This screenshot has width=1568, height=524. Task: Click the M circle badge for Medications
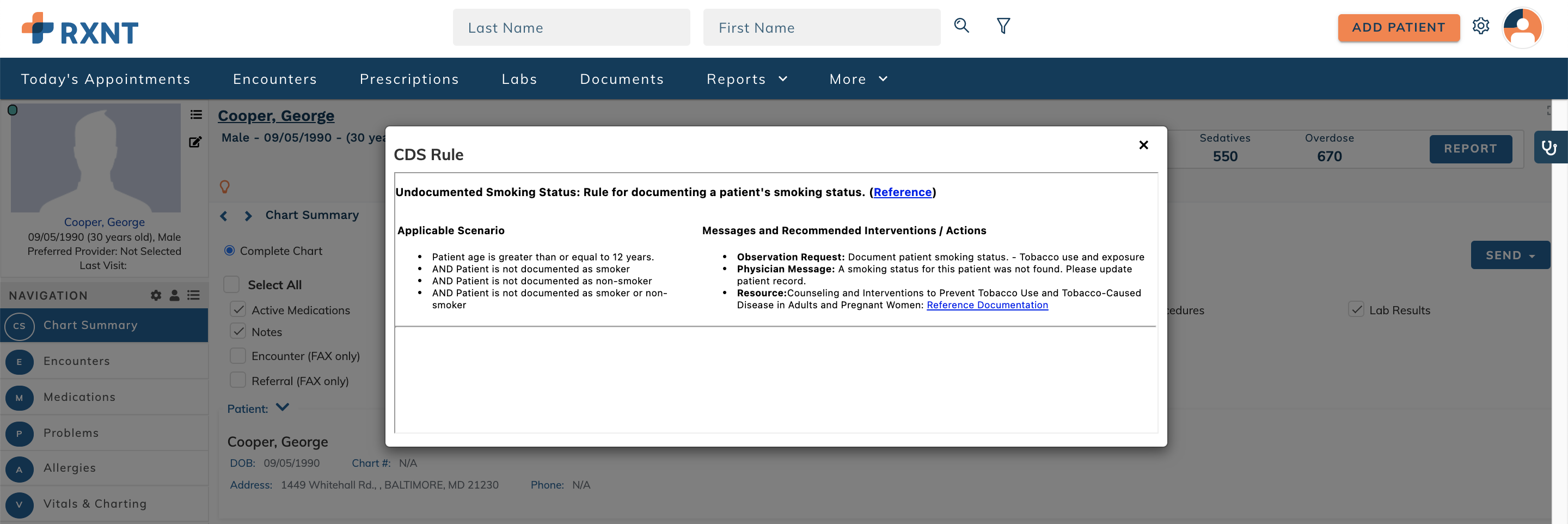tap(20, 398)
